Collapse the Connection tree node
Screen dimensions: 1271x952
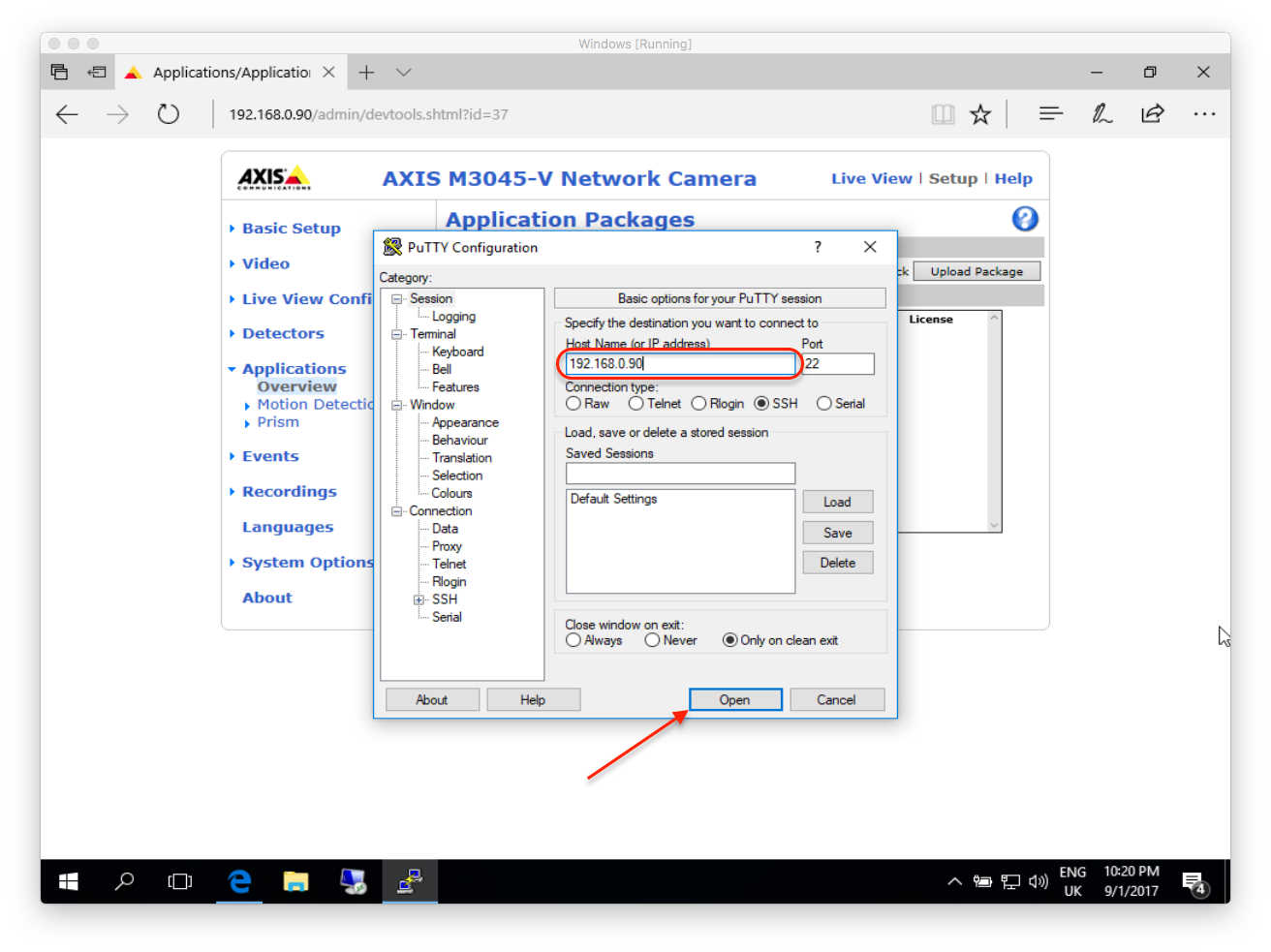(396, 511)
